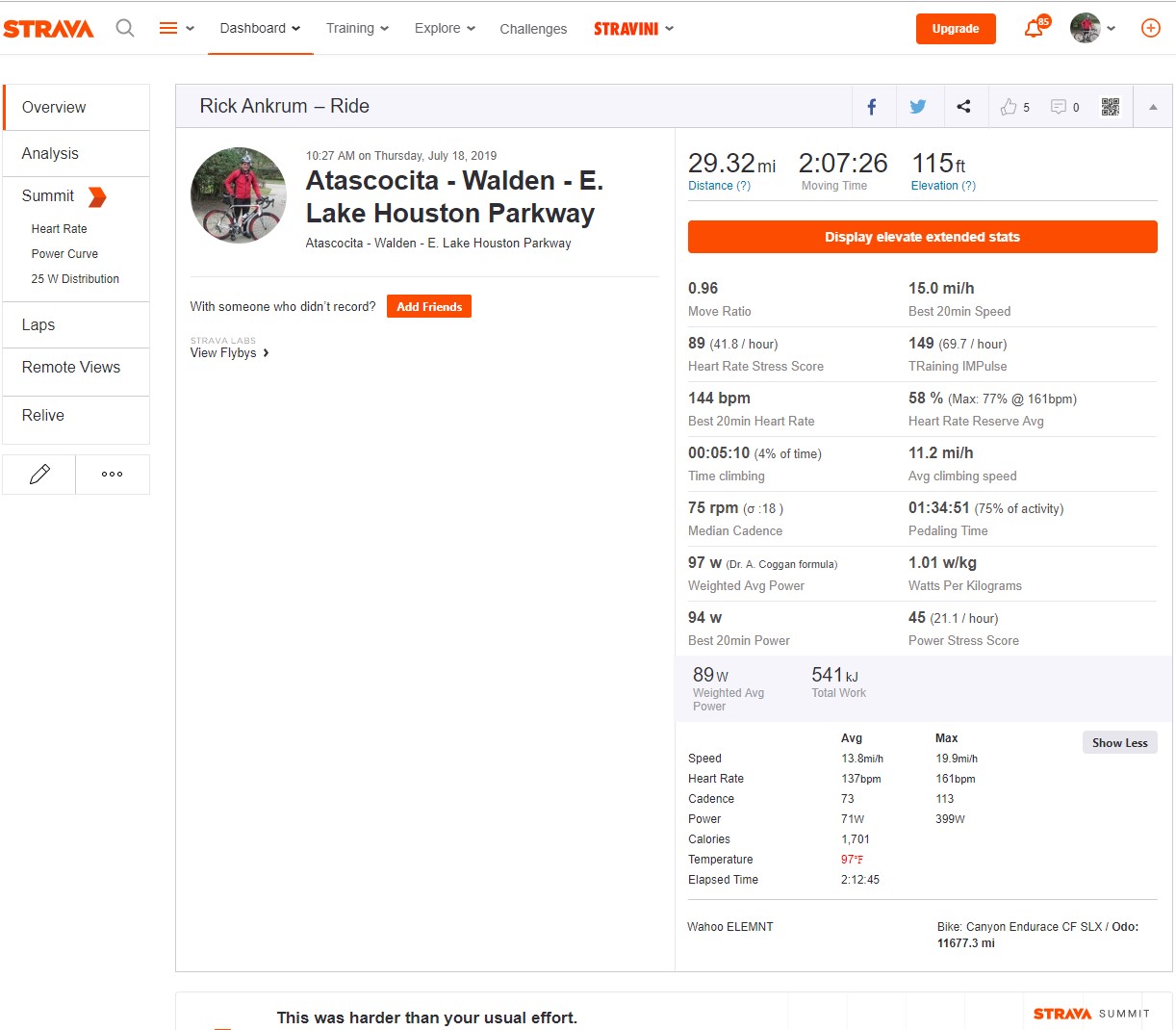Open the search magnifier icon
Screen dimensions: 1176x1030
tap(125, 28)
